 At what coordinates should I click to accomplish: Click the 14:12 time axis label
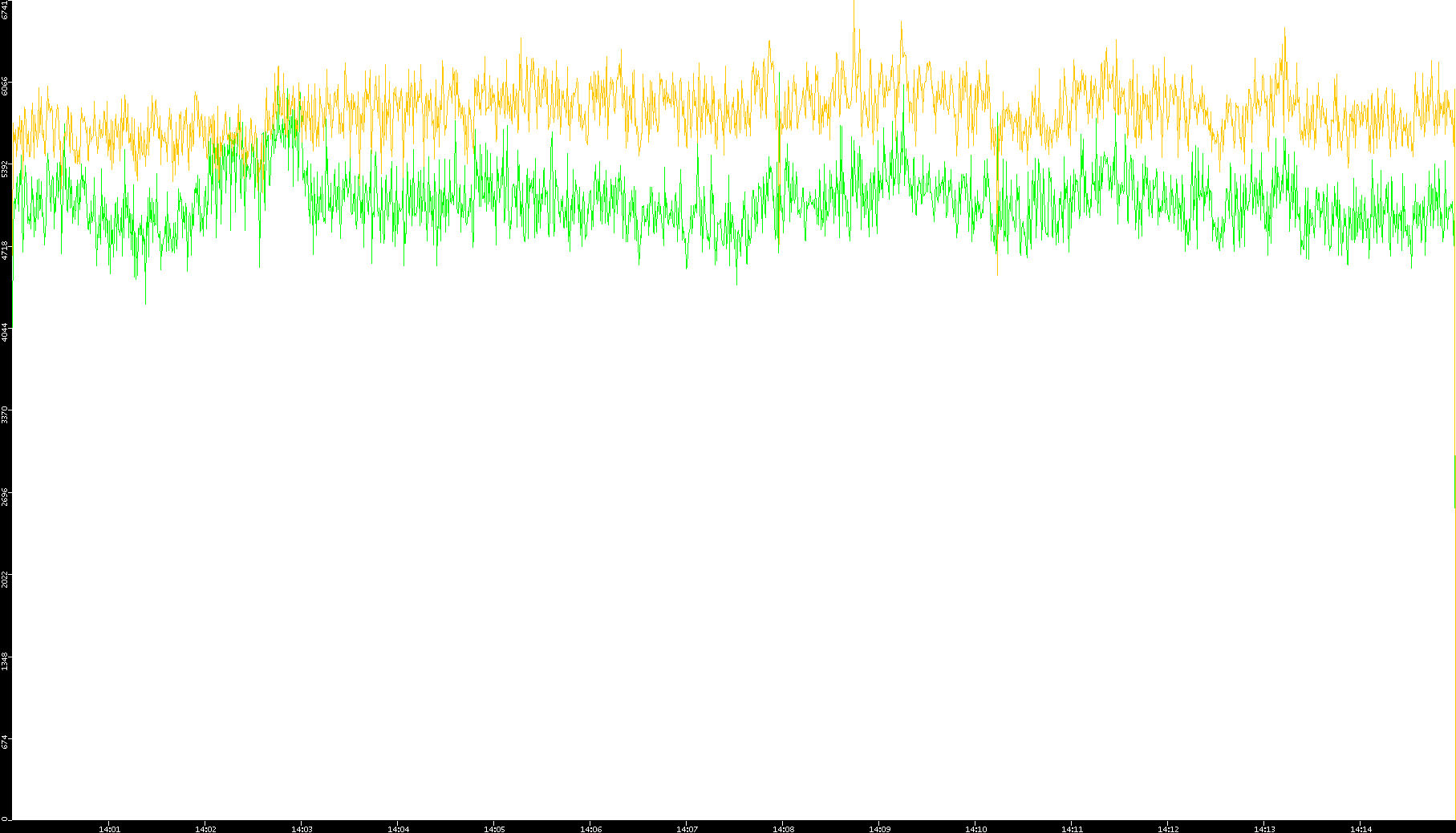pos(1169,829)
